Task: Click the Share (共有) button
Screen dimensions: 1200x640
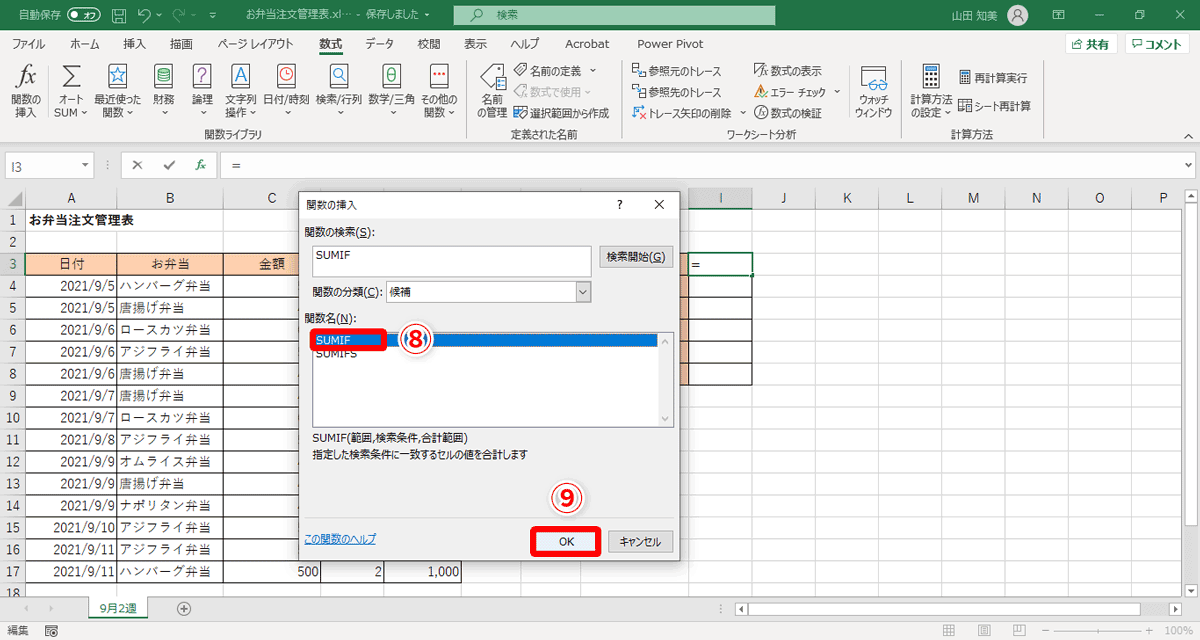Action: [1090, 44]
